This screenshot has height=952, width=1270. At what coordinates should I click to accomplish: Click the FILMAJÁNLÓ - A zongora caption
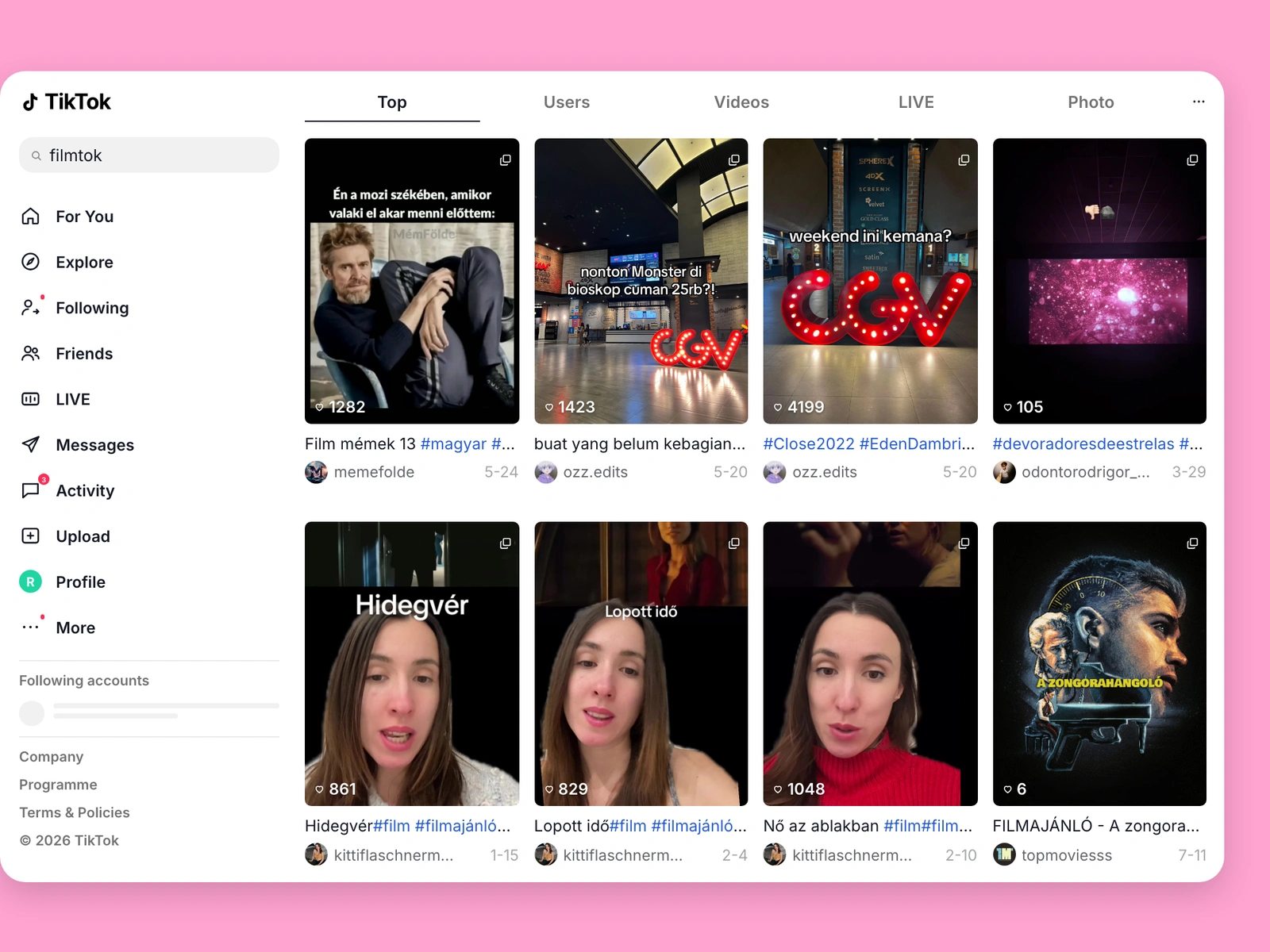[x=1095, y=826]
